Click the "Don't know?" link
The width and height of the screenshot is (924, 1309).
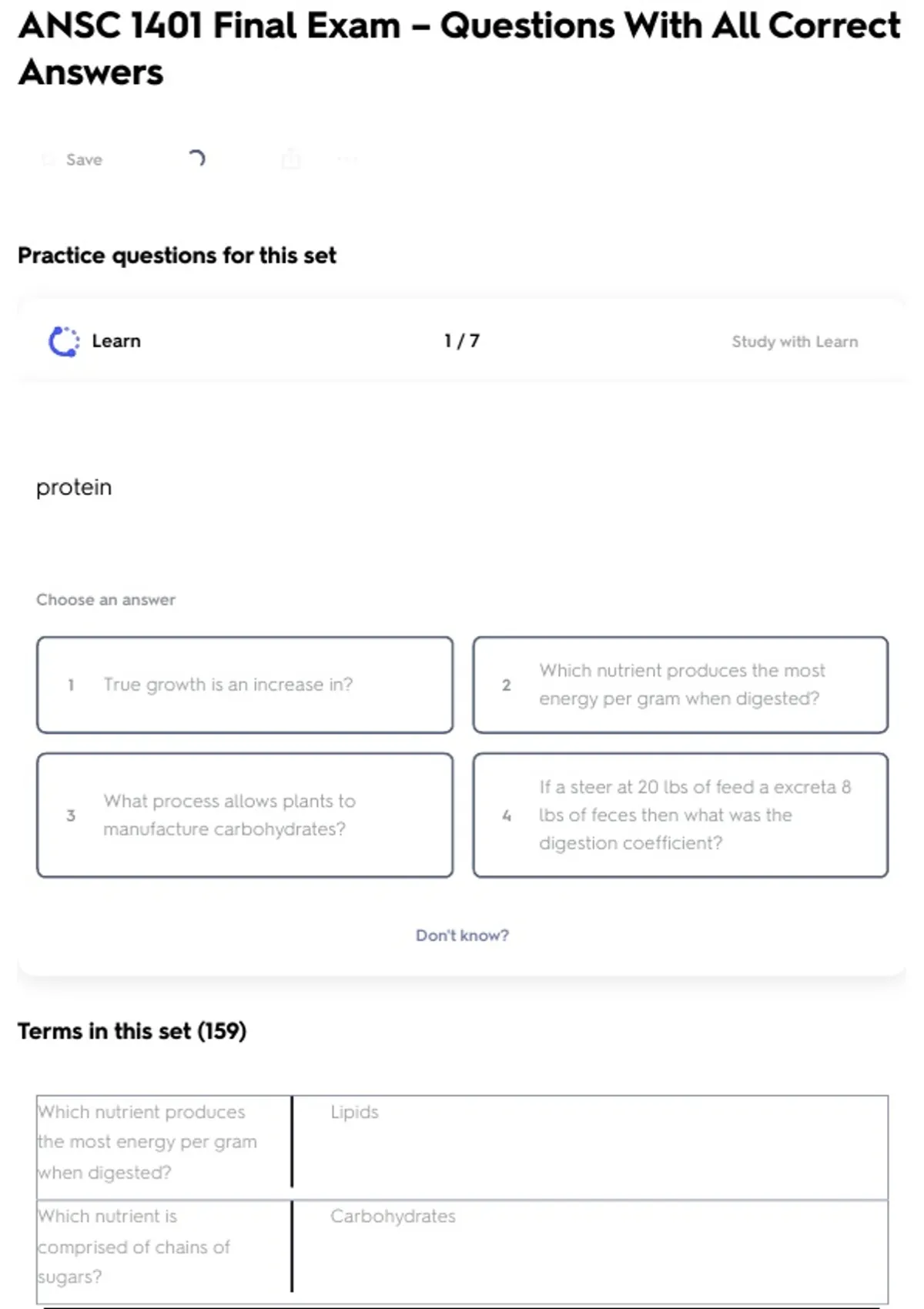pyautogui.click(x=462, y=935)
